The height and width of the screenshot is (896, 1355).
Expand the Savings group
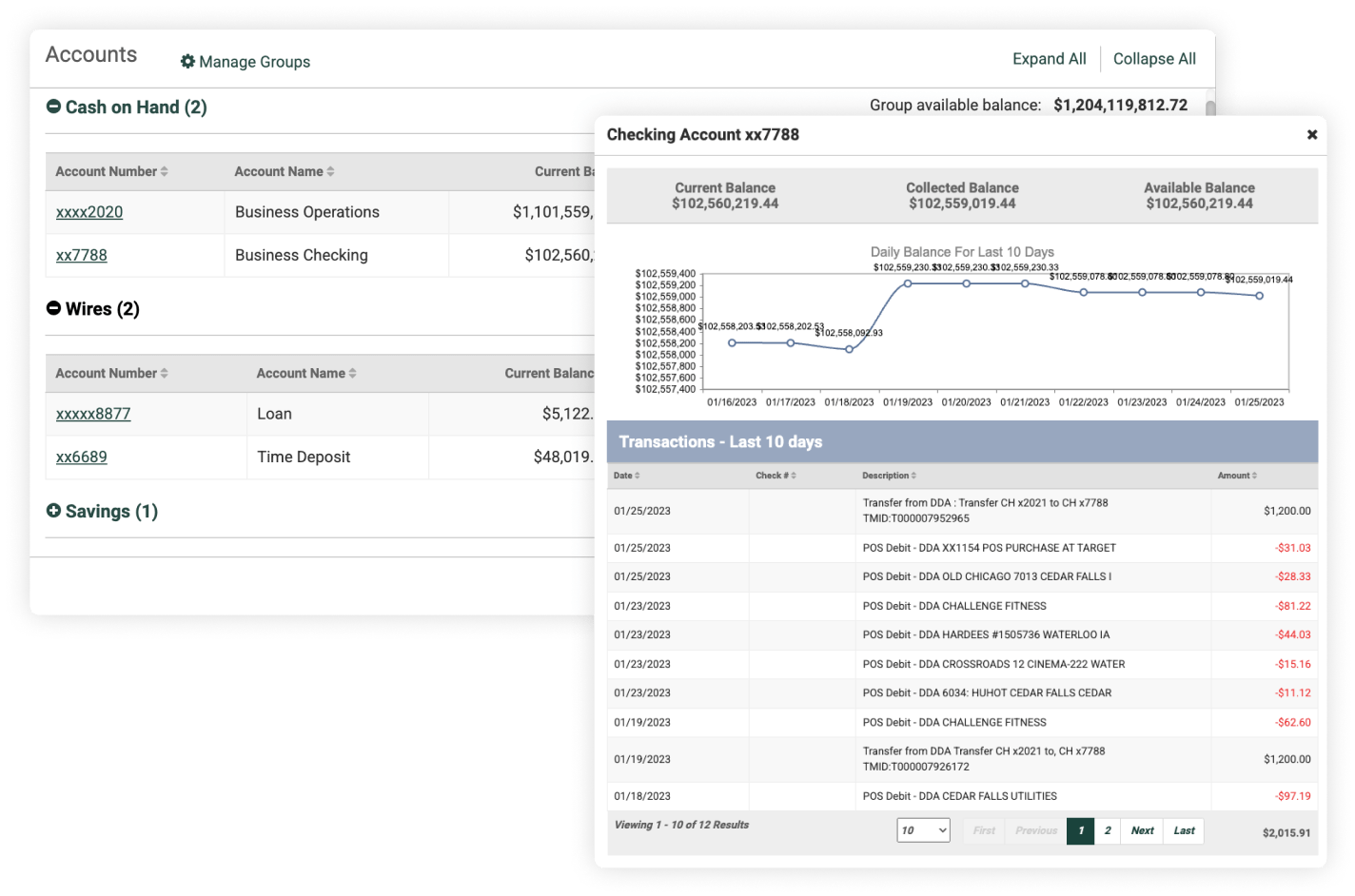coord(54,511)
